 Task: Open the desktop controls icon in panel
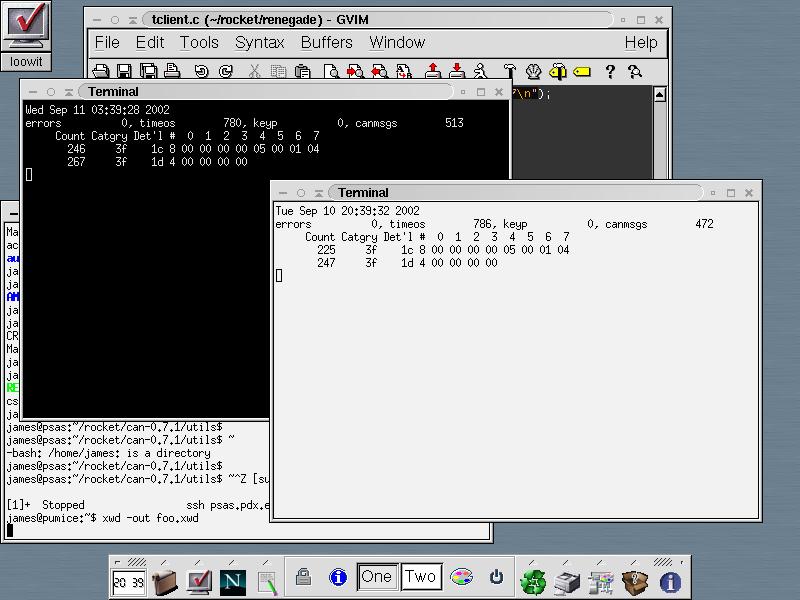pyautogui.click(x=601, y=583)
